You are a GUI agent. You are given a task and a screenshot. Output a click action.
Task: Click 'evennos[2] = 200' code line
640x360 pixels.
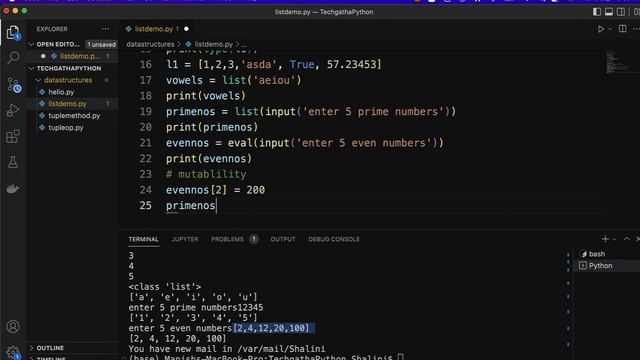pyautogui.click(x=216, y=190)
